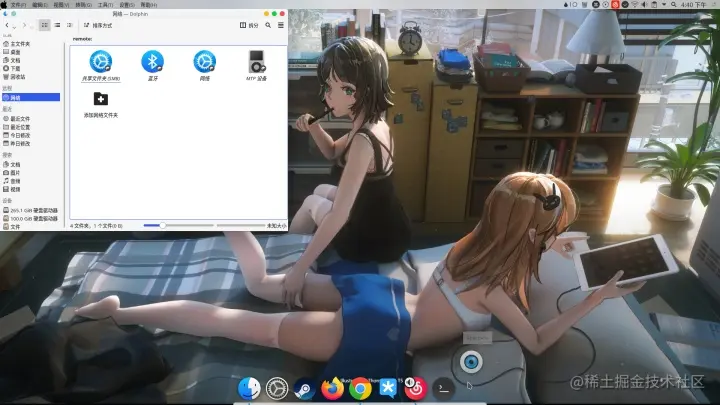Switch to details tree view mode
The height and width of the screenshot is (405, 720).
pos(70,25)
